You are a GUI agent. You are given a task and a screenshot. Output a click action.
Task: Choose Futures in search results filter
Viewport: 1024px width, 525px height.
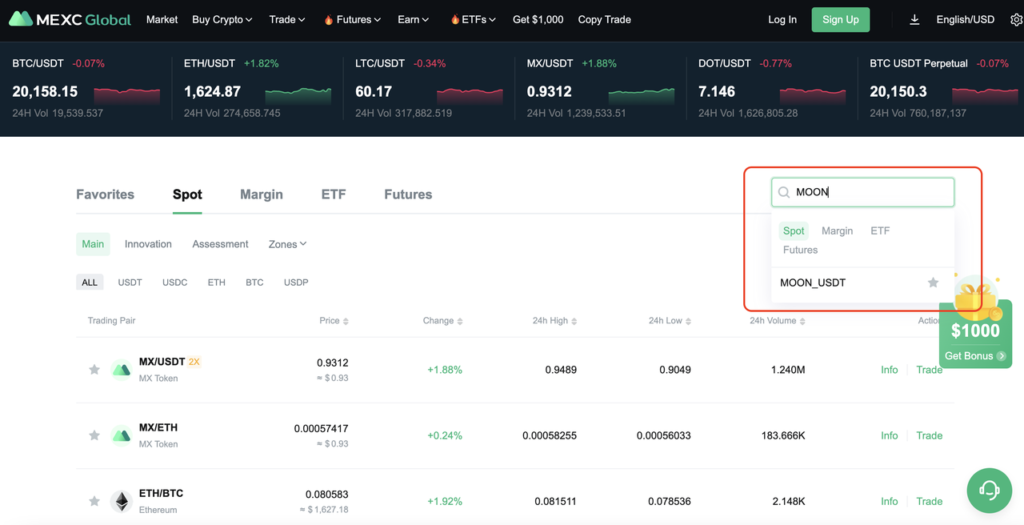click(x=800, y=250)
